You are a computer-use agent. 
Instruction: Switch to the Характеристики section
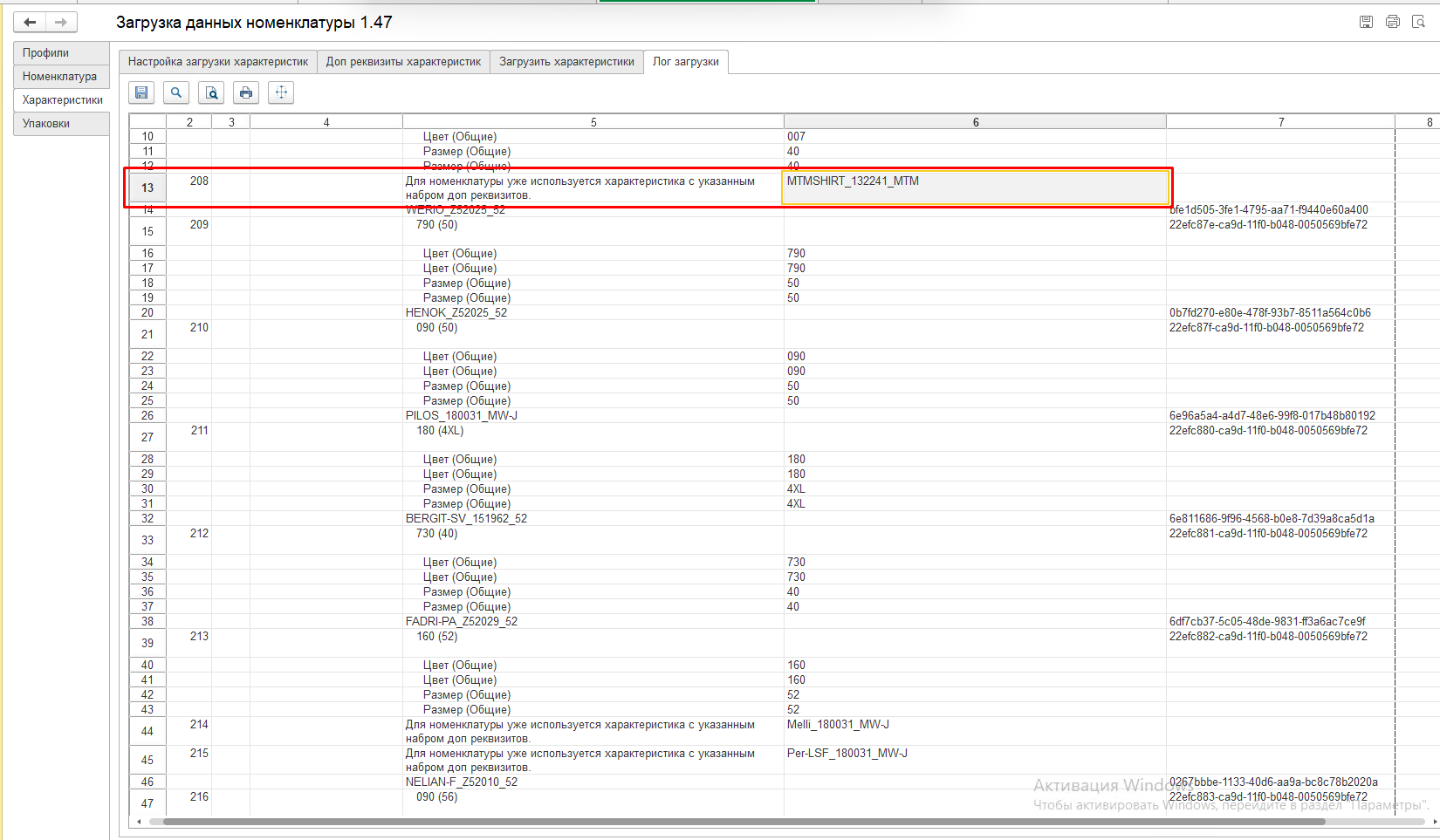coord(61,100)
